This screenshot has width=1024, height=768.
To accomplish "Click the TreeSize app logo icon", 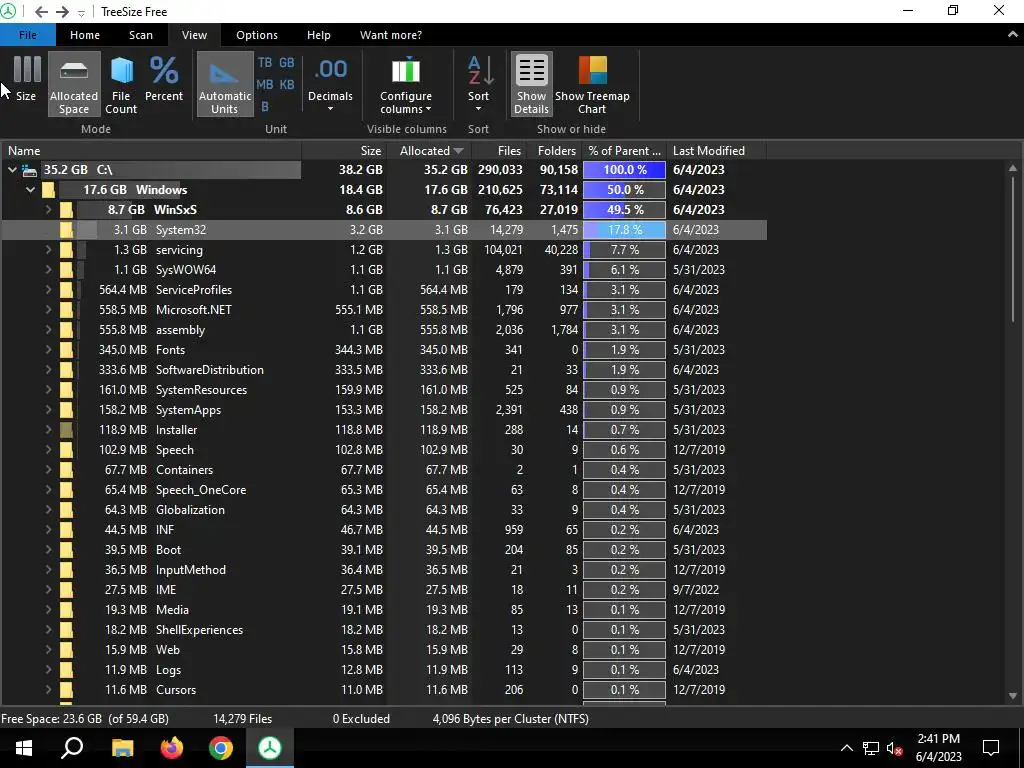I will (x=8, y=11).
